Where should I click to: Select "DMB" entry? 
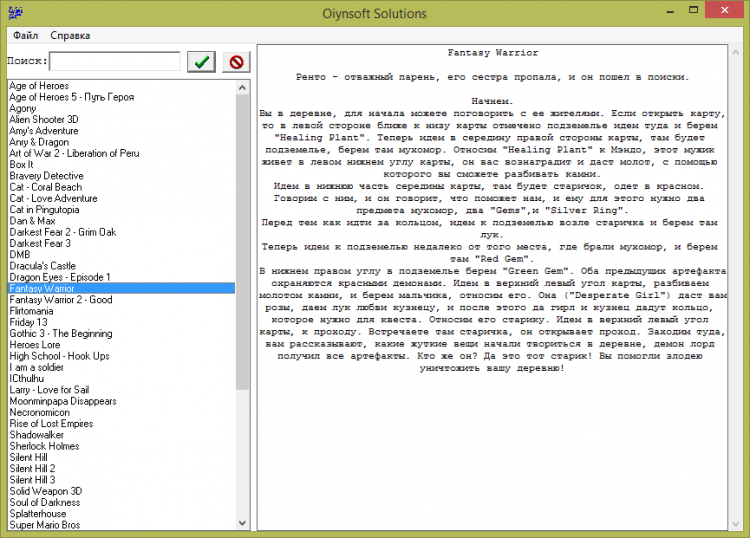121,254
